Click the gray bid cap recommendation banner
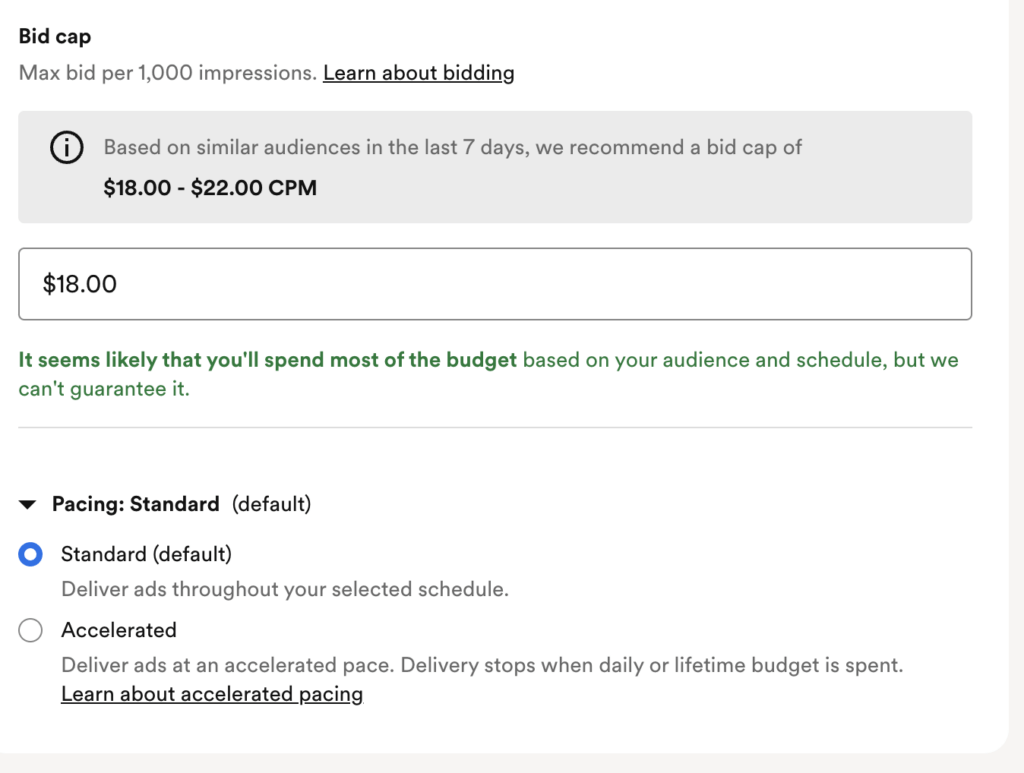This screenshot has width=1024, height=773. point(495,167)
